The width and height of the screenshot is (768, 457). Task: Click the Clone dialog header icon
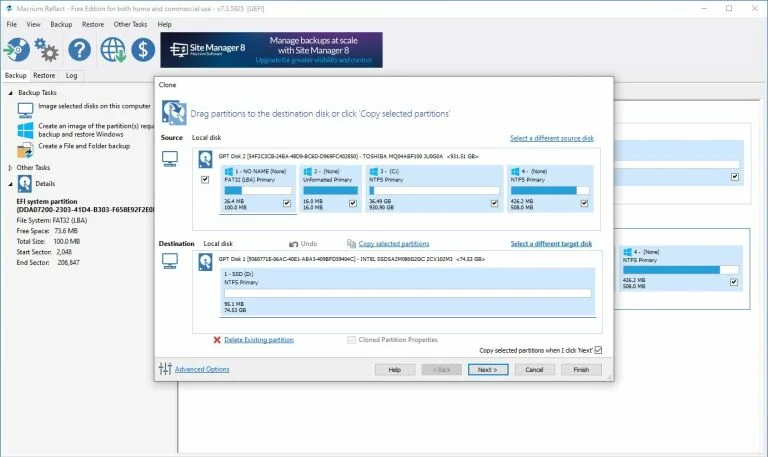(174, 112)
